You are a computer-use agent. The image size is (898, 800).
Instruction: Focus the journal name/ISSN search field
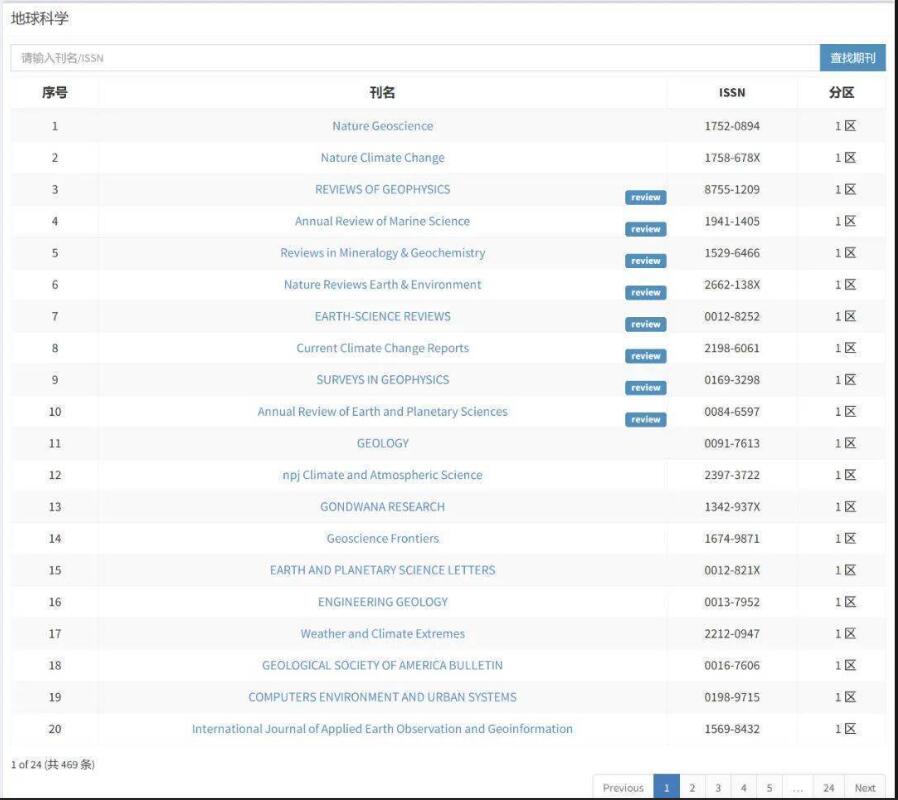tap(414, 58)
